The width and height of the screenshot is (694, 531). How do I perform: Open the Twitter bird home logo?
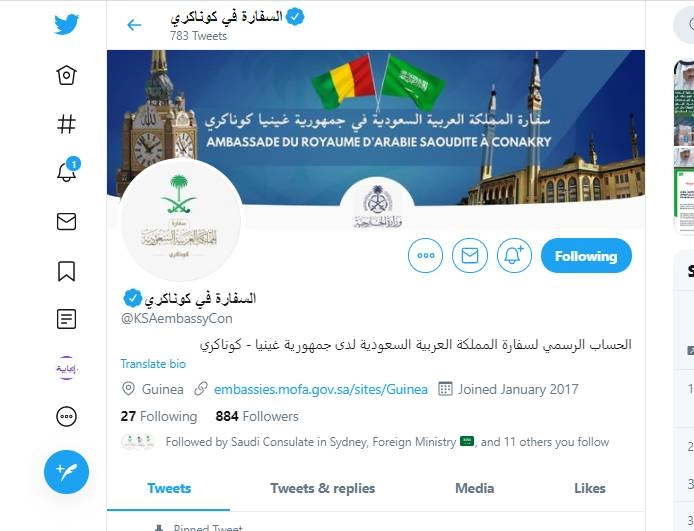click(66, 24)
